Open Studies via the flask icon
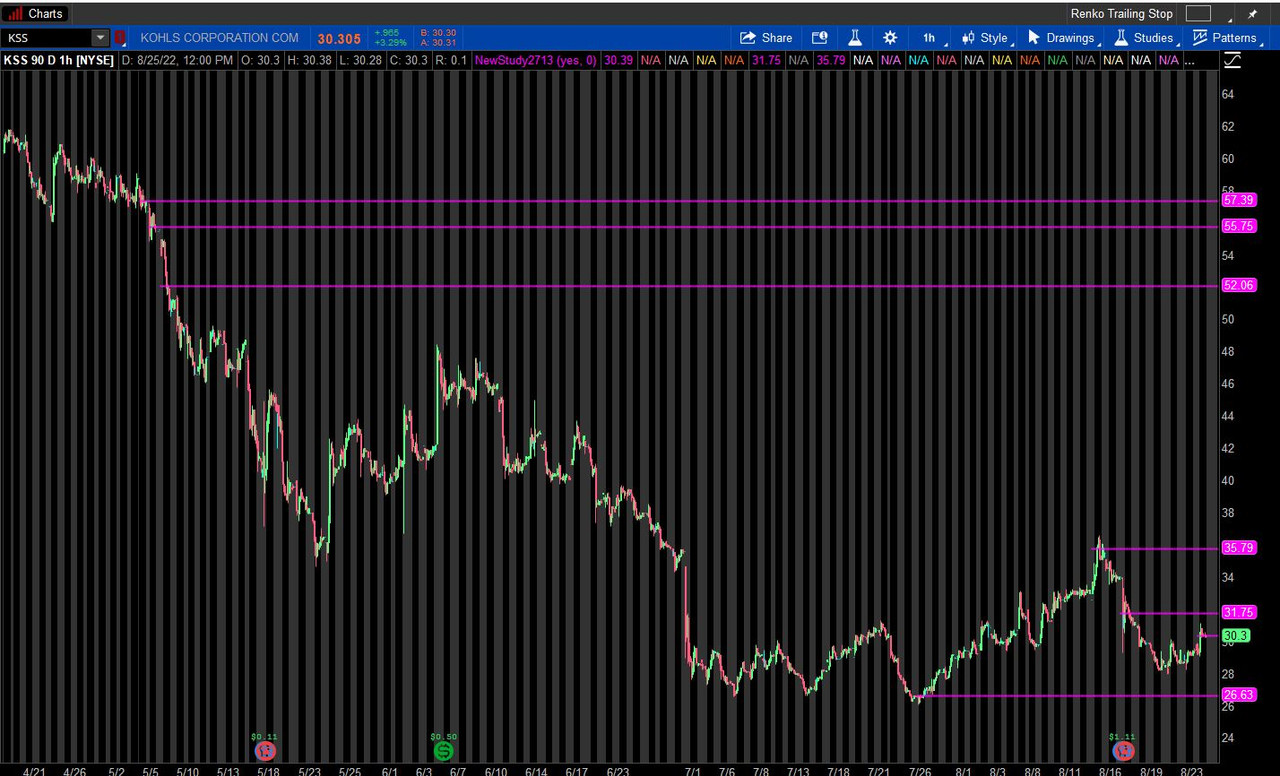The image size is (1280, 776). click(1121, 37)
